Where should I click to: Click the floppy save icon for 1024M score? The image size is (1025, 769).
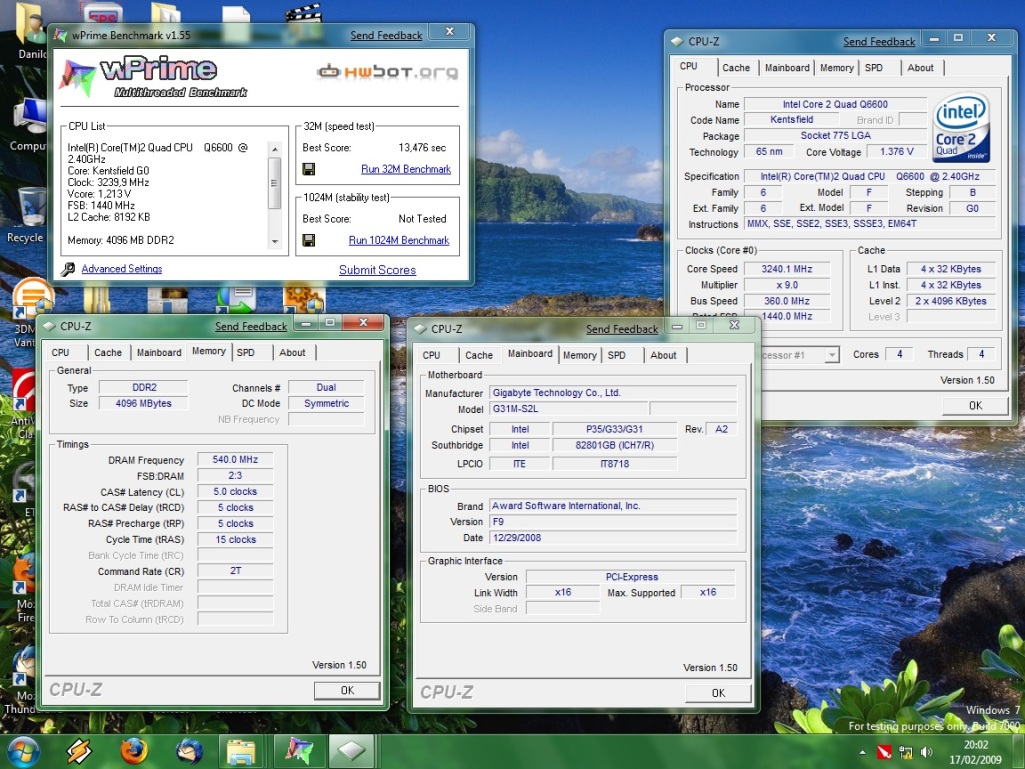(309, 240)
